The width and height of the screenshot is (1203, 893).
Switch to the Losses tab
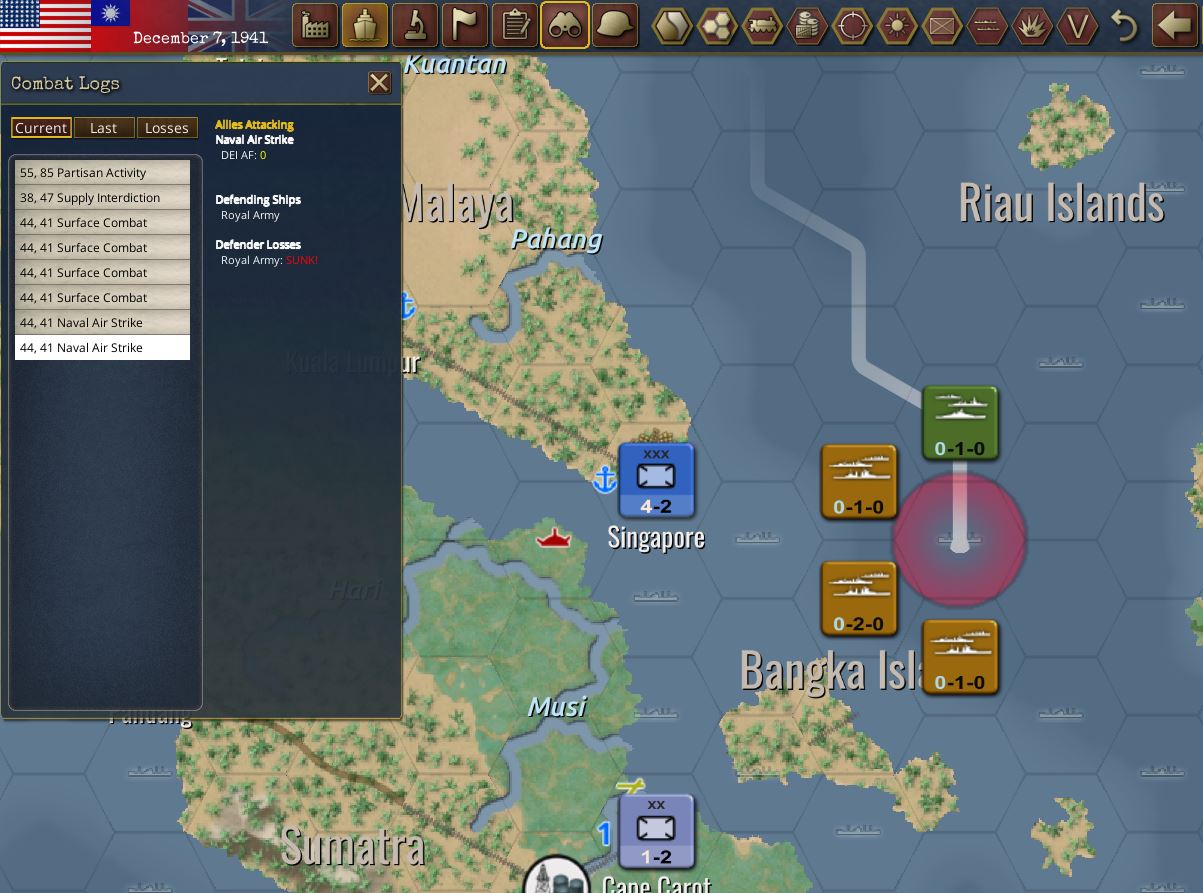(166, 128)
